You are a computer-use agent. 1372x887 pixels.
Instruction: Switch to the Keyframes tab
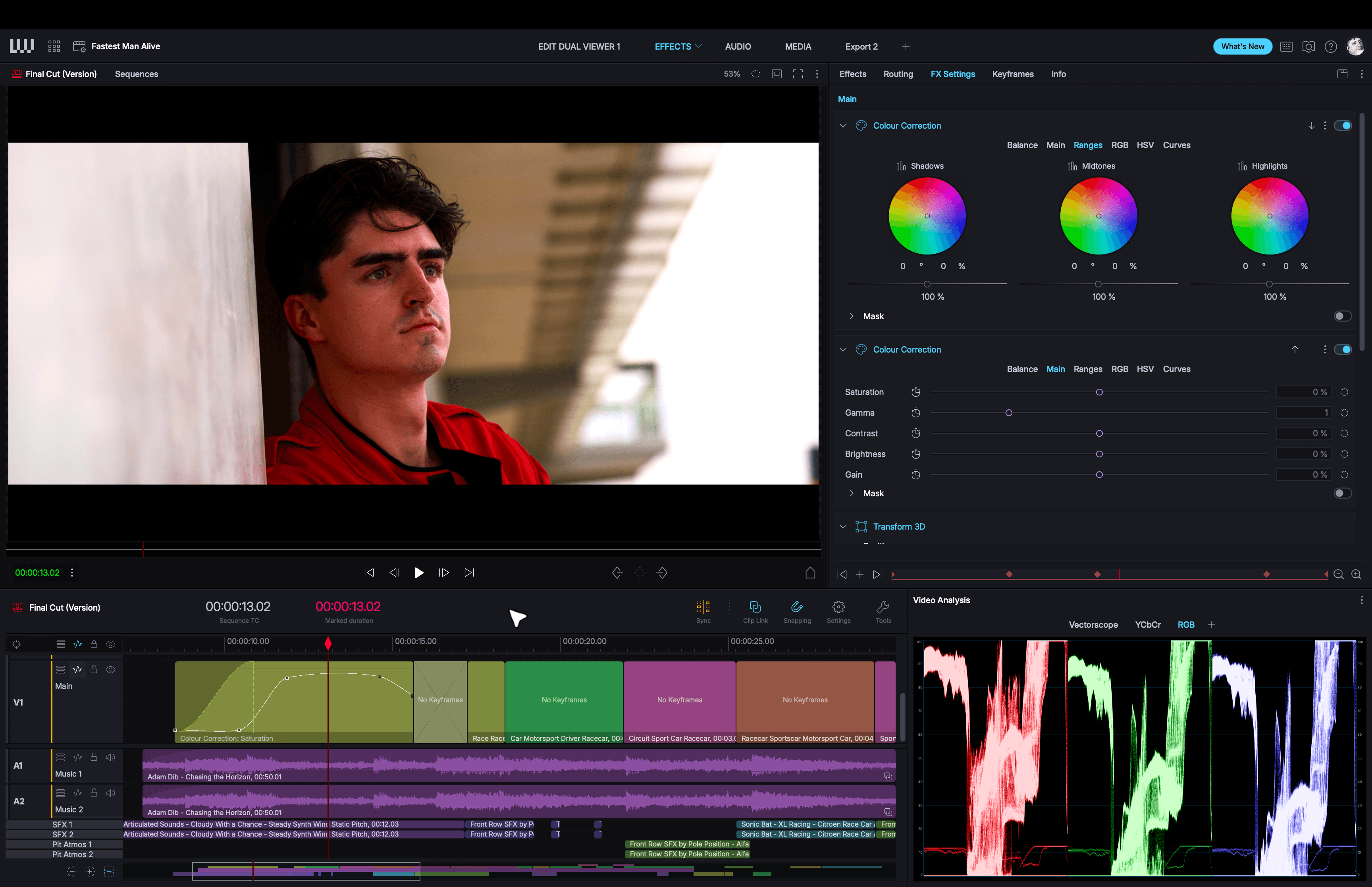coord(1013,74)
